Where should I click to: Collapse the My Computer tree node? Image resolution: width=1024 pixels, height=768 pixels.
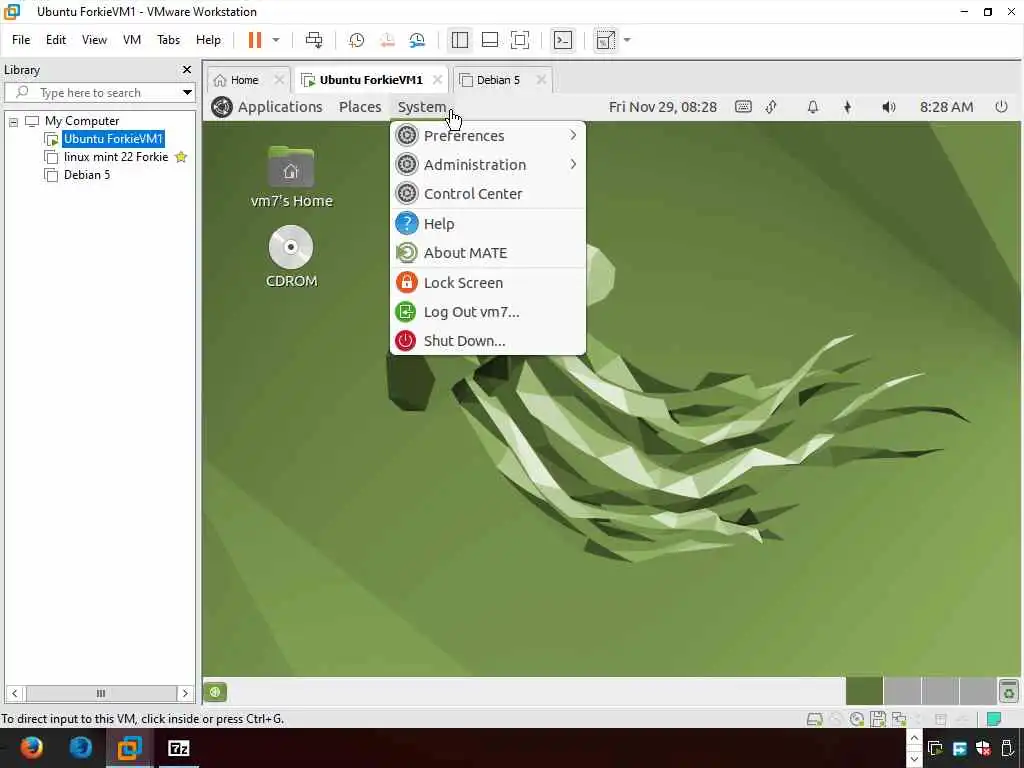coord(13,121)
